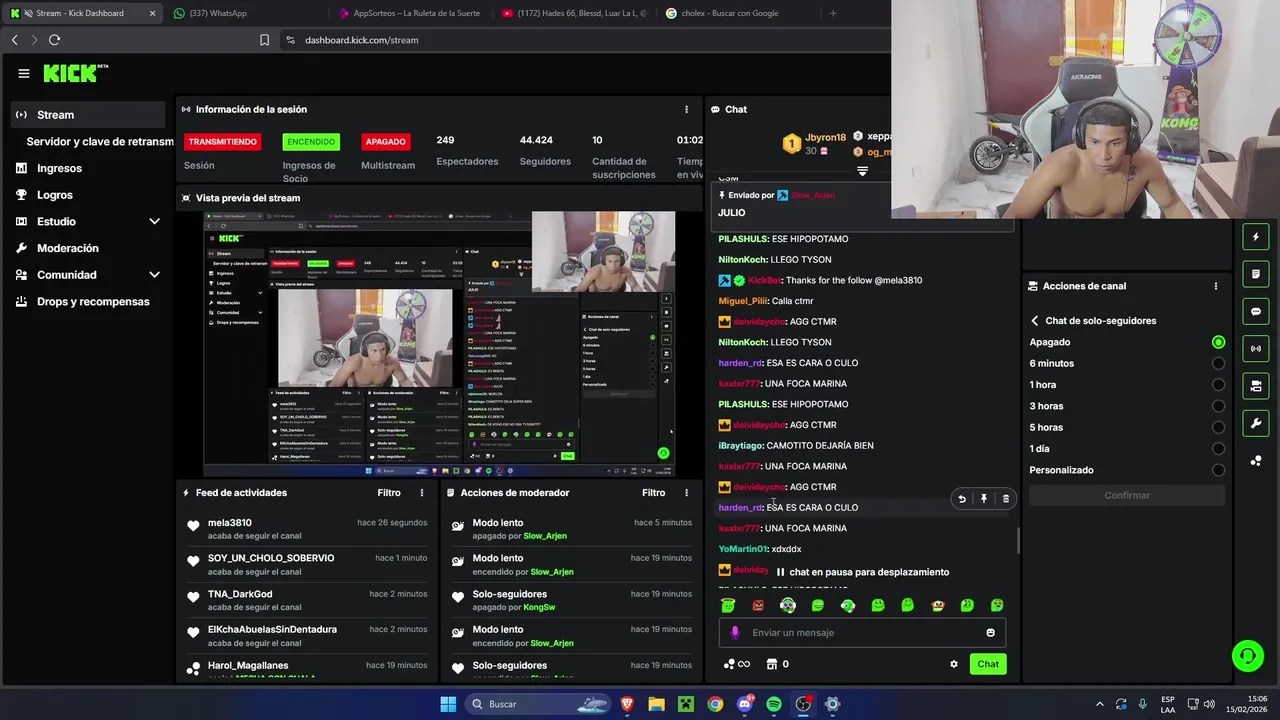Click username mela3810 in activity feed
The height and width of the screenshot is (720, 1280).
(230, 523)
